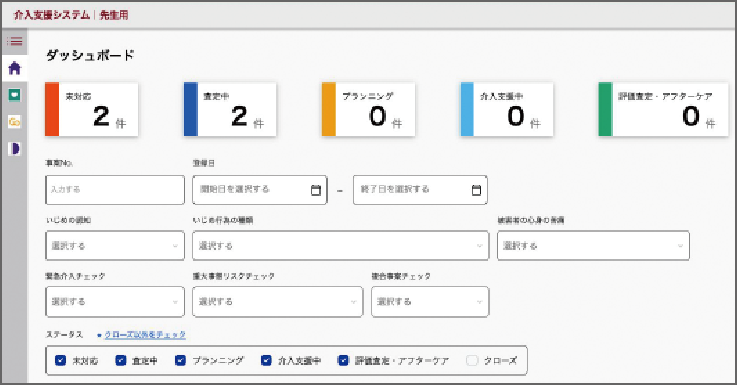Select the orange プランニング summary card

[368, 110]
